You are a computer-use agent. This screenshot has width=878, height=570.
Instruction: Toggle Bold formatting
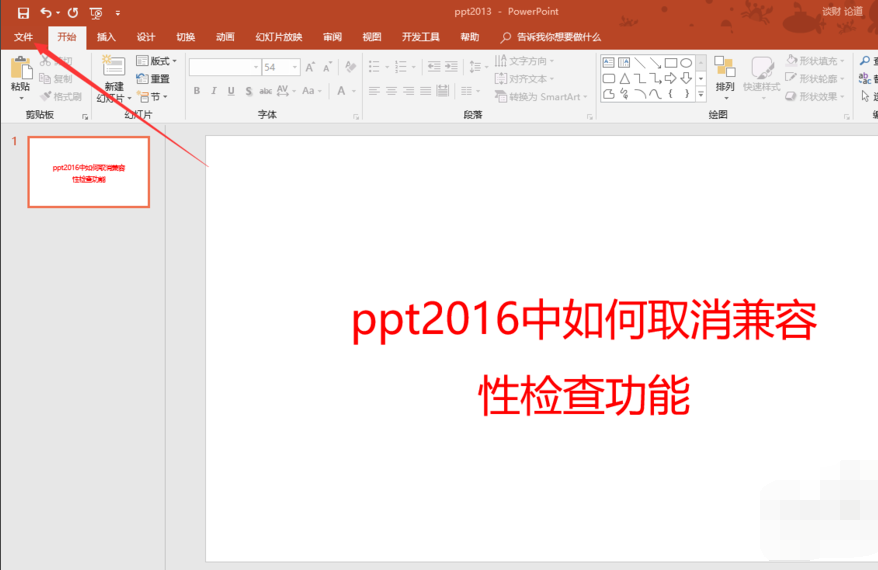coord(197,91)
